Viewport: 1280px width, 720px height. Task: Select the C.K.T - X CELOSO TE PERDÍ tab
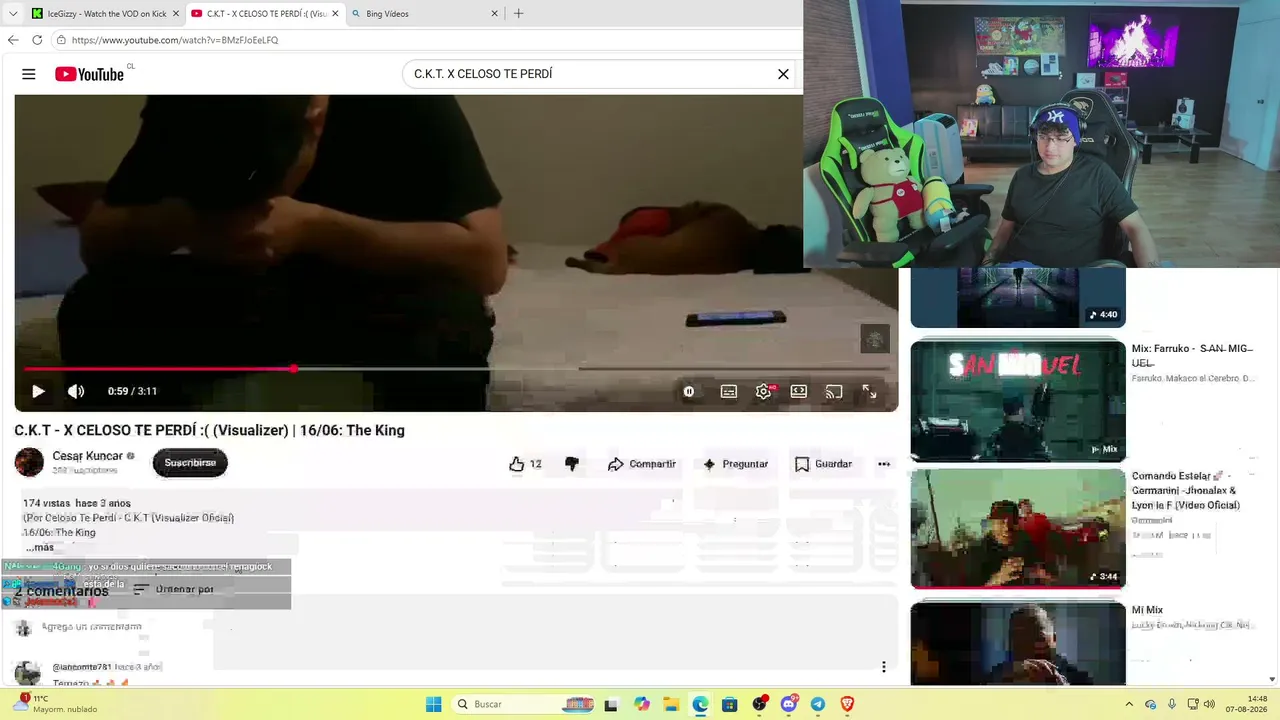(x=265, y=14)
